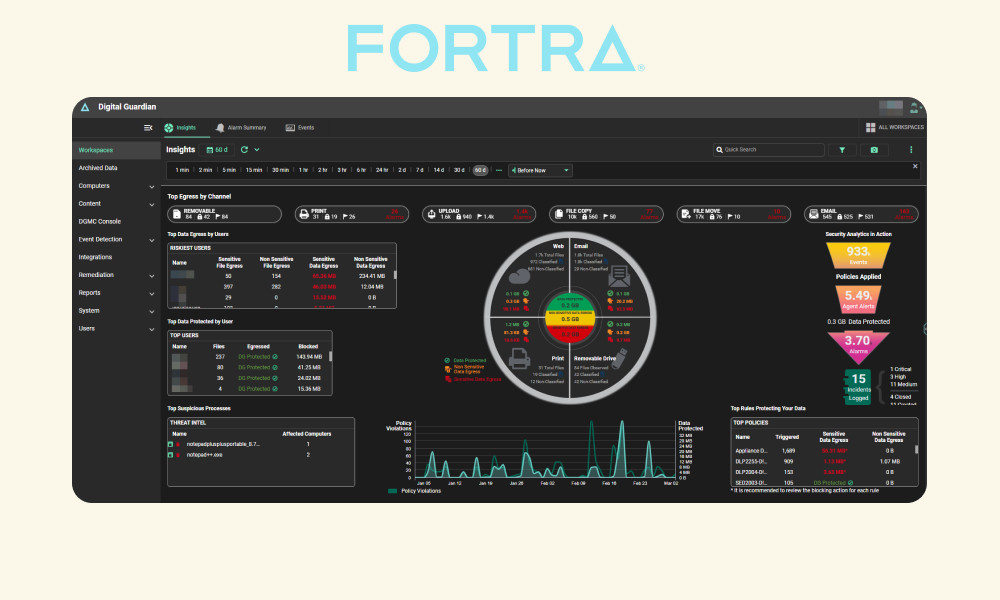
Task: Collapse the sidebar with the menu icon
Action: point(148,128)
